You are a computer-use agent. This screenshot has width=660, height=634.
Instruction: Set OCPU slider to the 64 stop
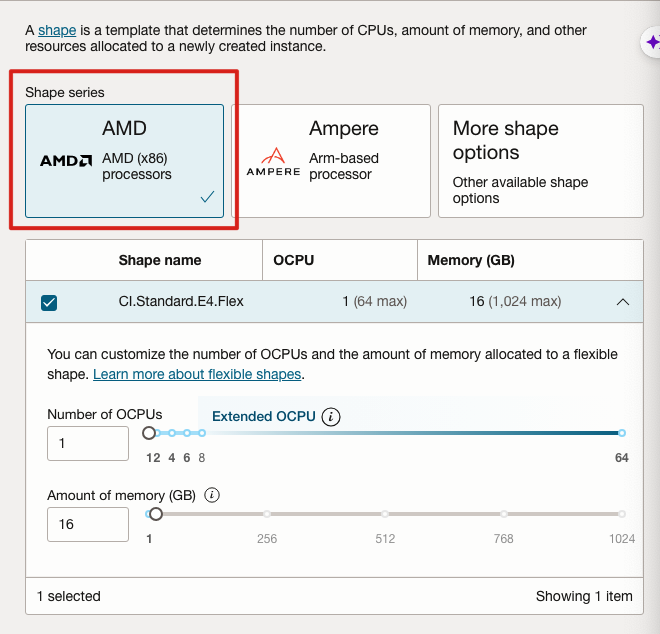tap(621, 433)
